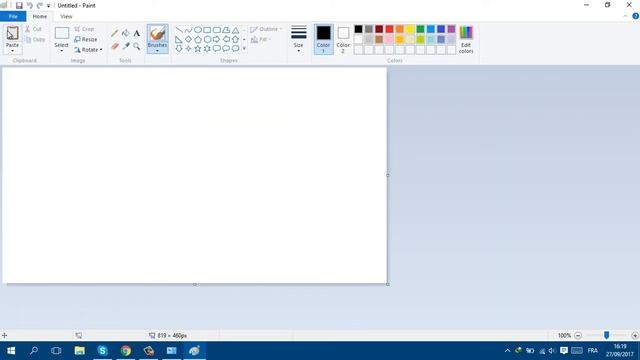Click the Save icon in title bar
Screen dimensions: 640x360
(x=19, y=6)
